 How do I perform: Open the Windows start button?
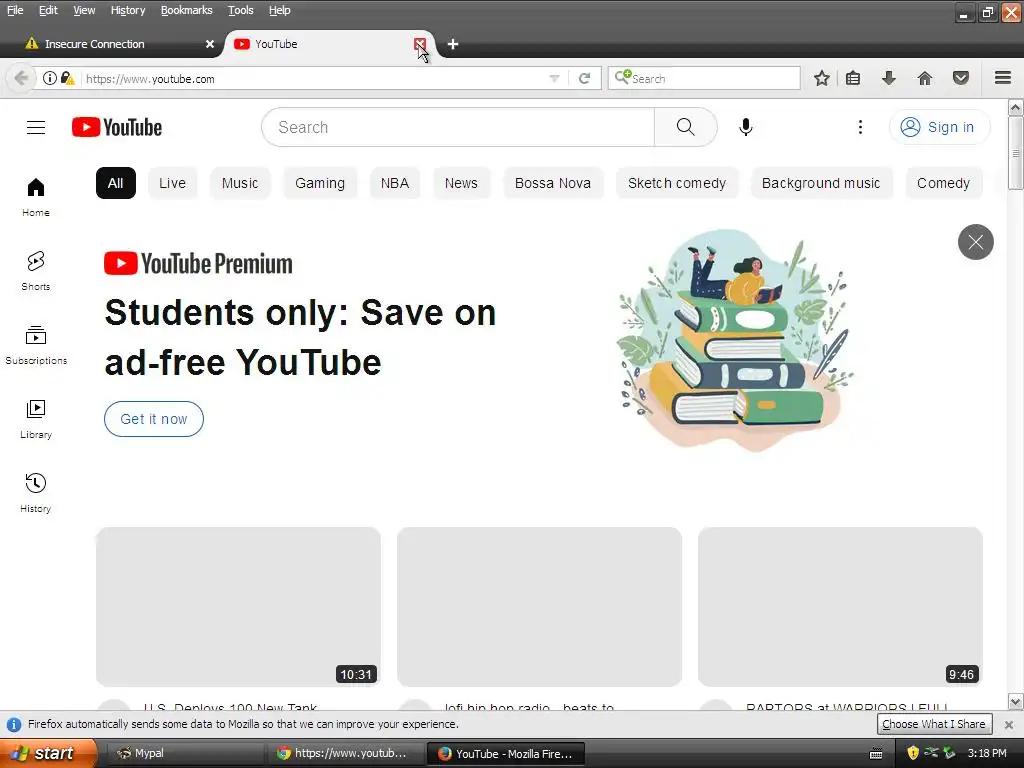pyautogui.click(x=48, y=753)
